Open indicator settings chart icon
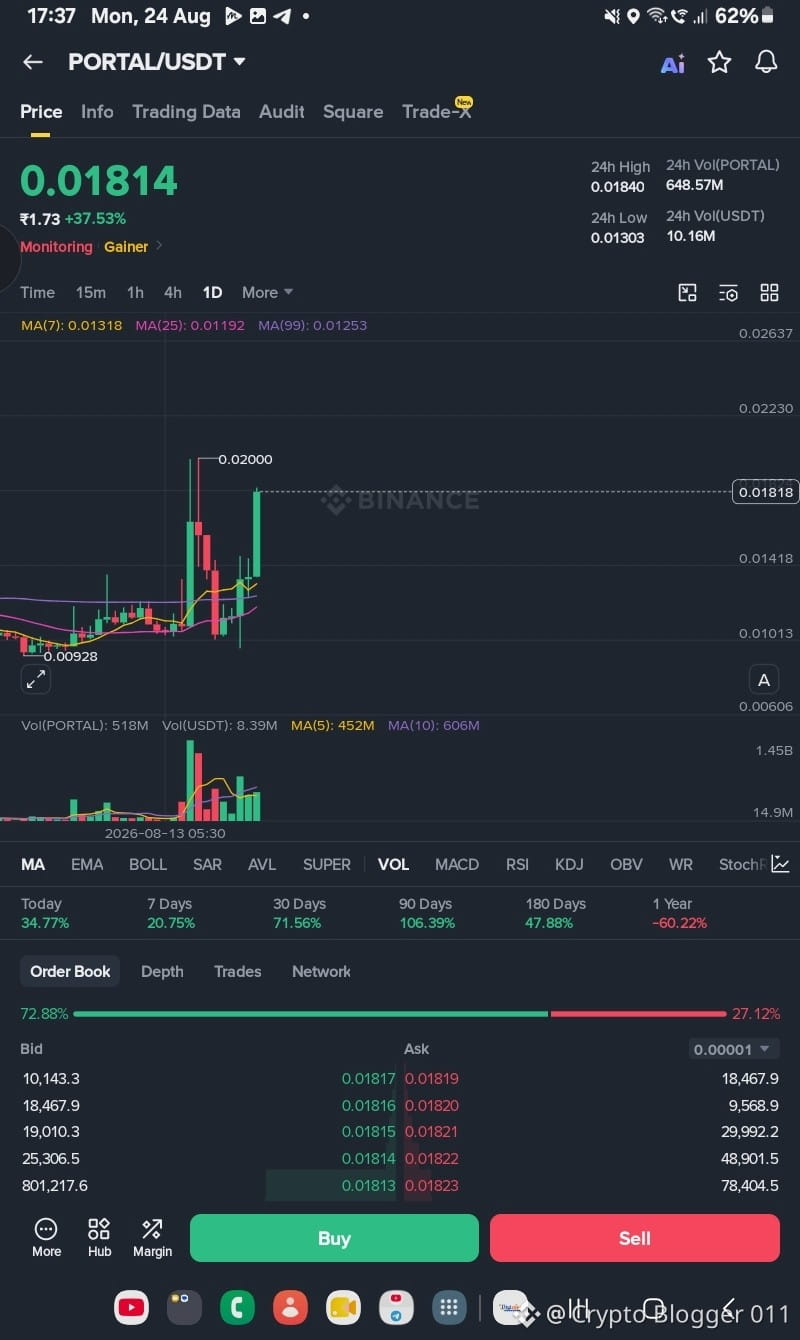The width and height of the screenshot is (800, 1340). pos(780,864)
